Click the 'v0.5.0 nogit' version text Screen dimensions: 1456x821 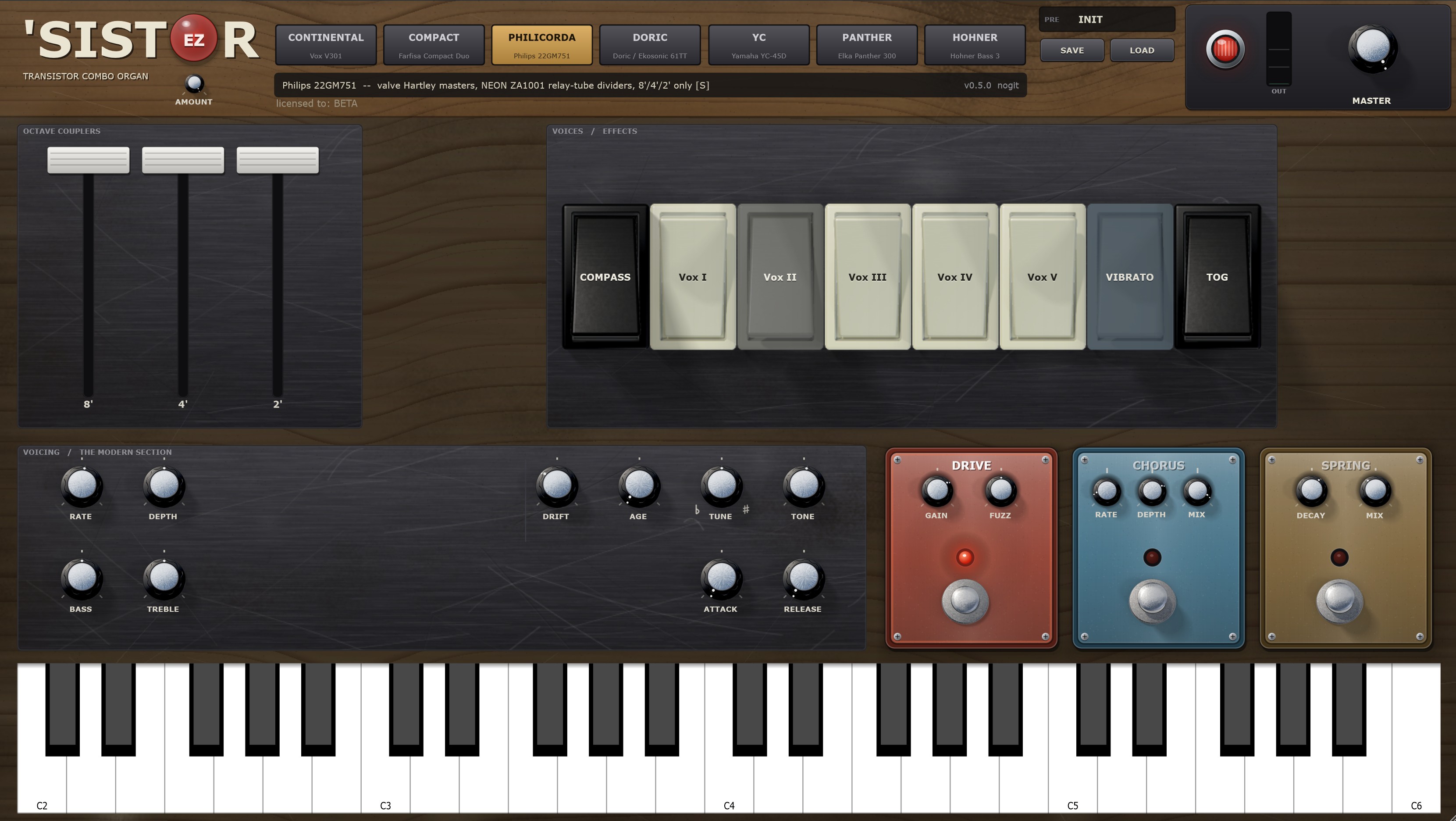991,86
